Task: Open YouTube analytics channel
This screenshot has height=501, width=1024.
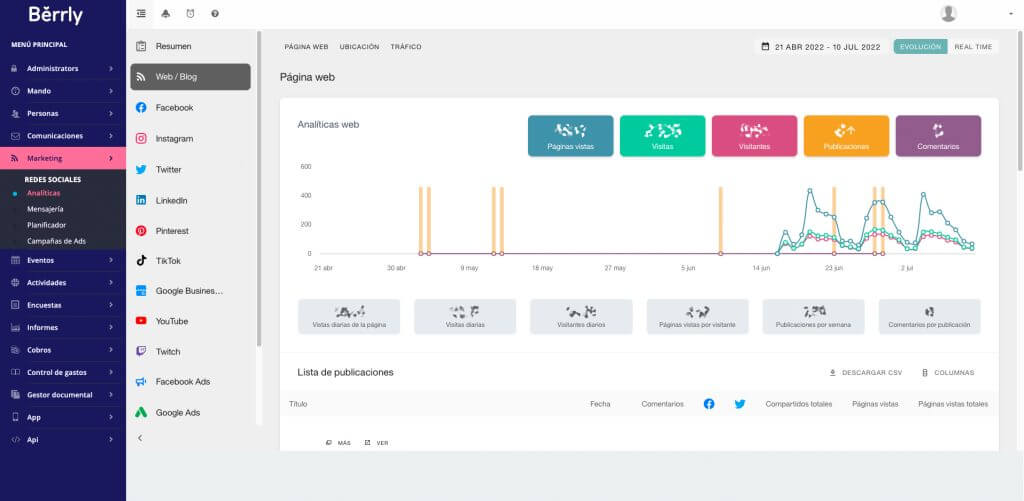Action: (x=190, y=321)
